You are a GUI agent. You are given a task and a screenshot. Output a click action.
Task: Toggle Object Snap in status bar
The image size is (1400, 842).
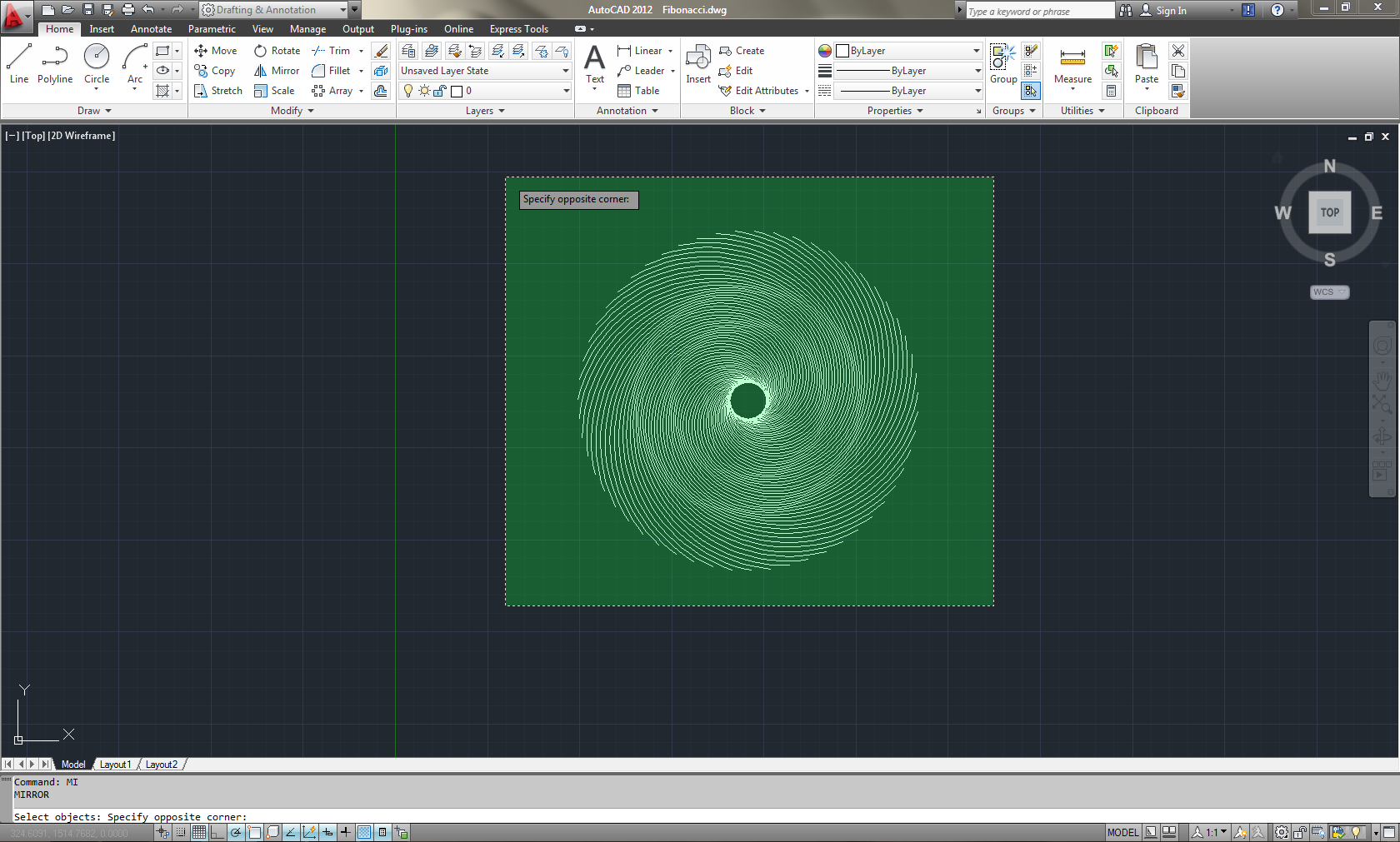254,832
